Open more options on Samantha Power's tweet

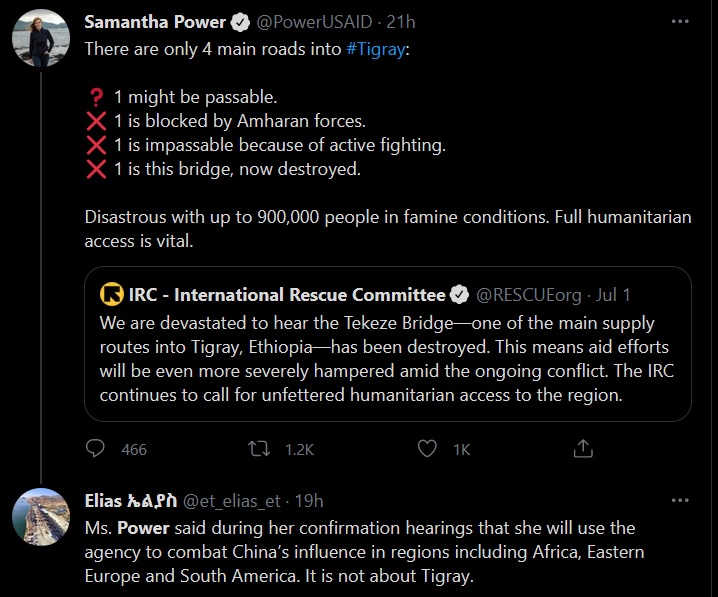pos(679,21)
